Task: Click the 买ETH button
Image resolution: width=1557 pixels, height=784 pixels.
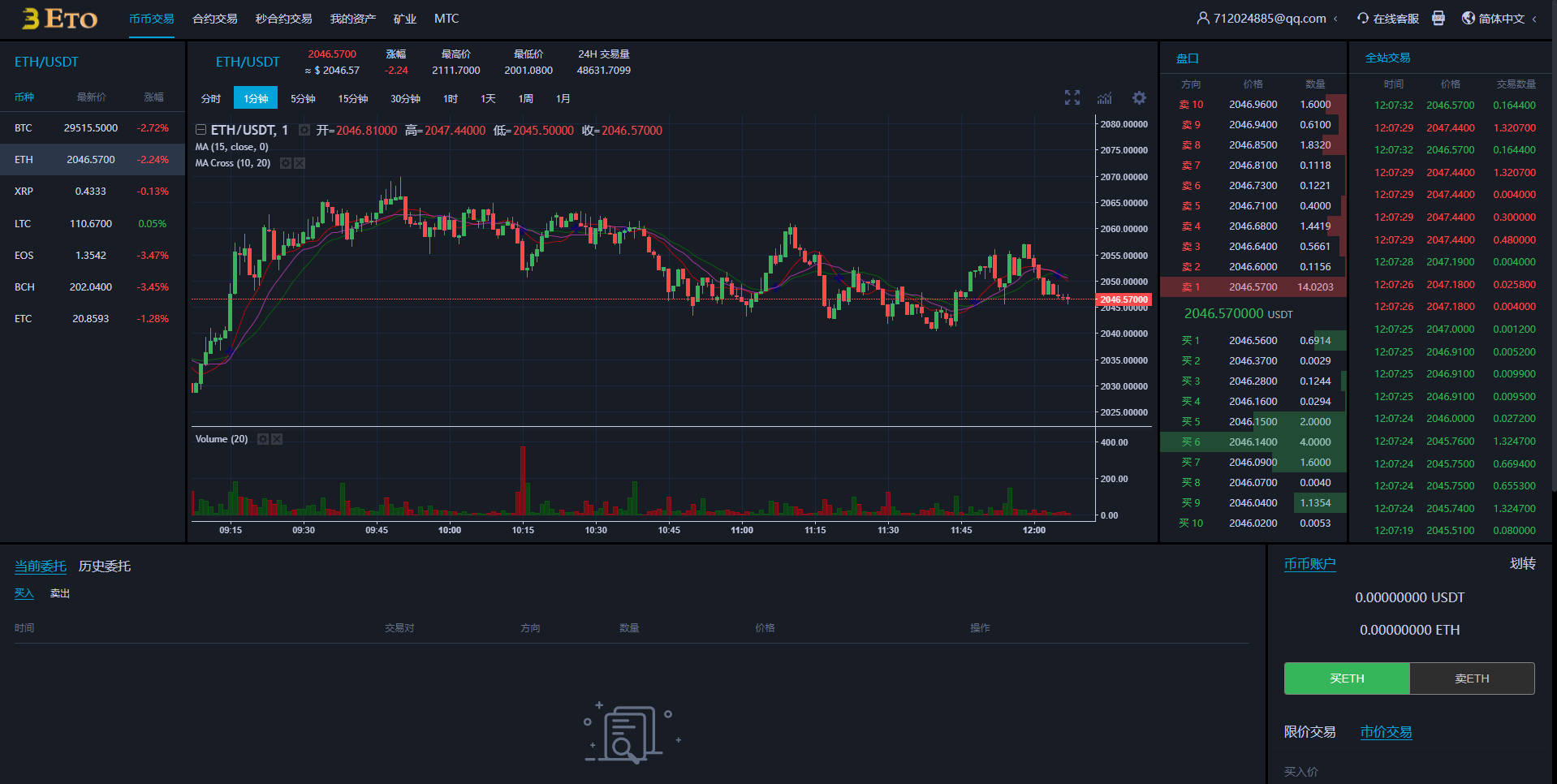Action: 1346,678
